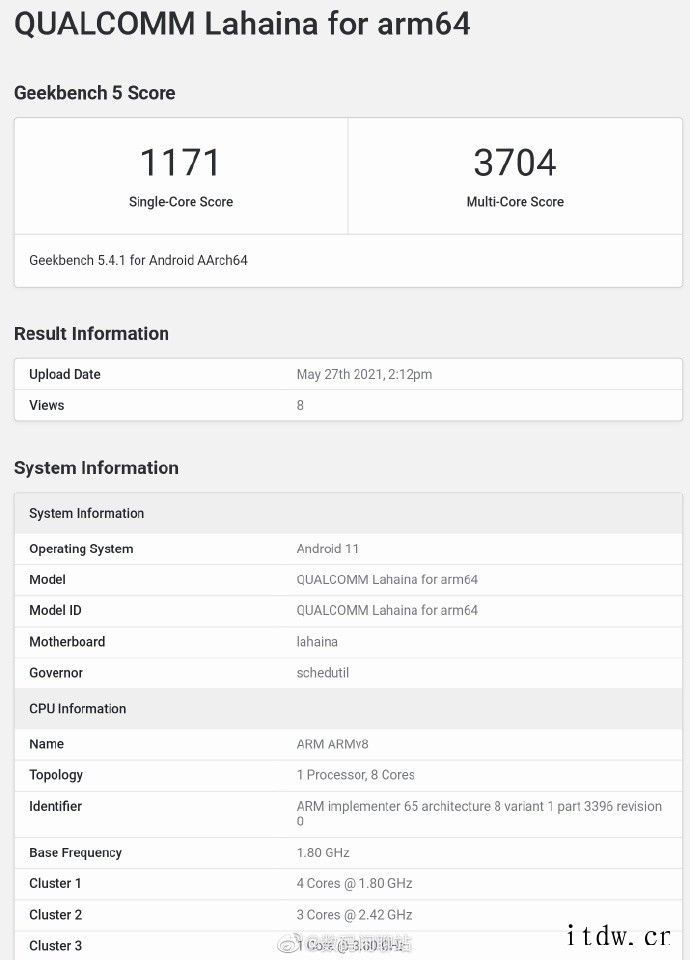The height and width of the screenshot is (960, 690).
Task: Click the Weibo watermark logo at bottom
Action: 286,944
